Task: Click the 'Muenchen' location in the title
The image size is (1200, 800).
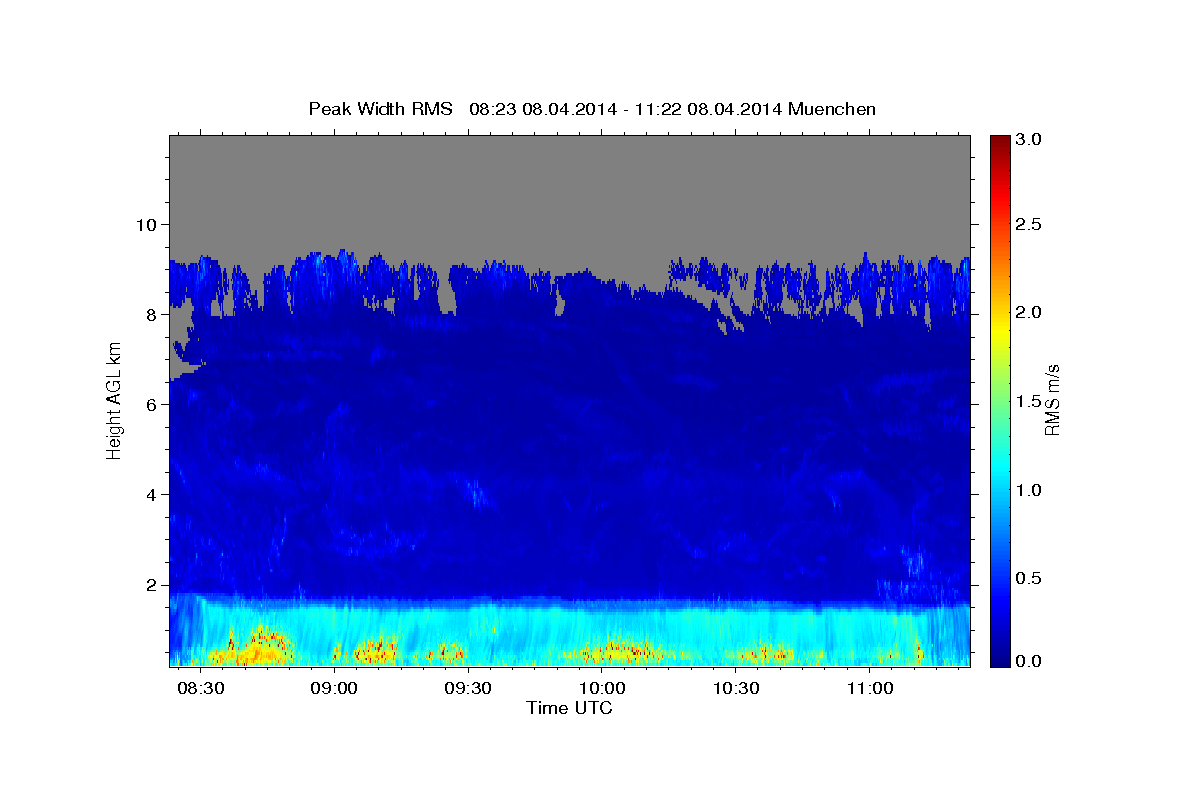Action: pos(832,108)
